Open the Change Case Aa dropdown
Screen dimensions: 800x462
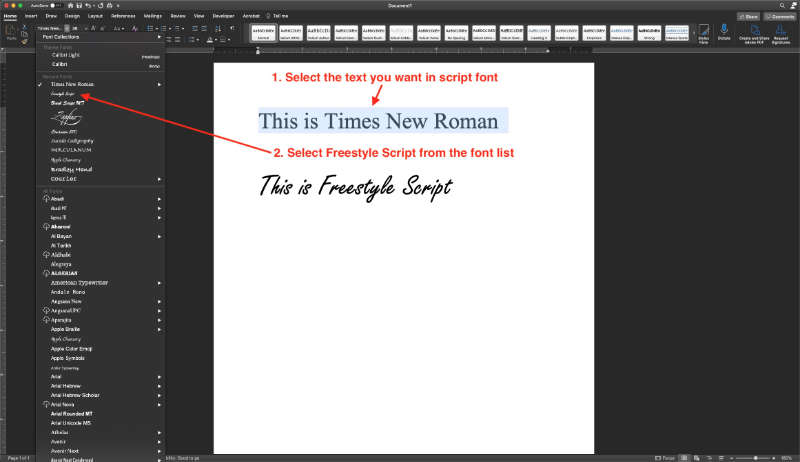coord(118,29)
